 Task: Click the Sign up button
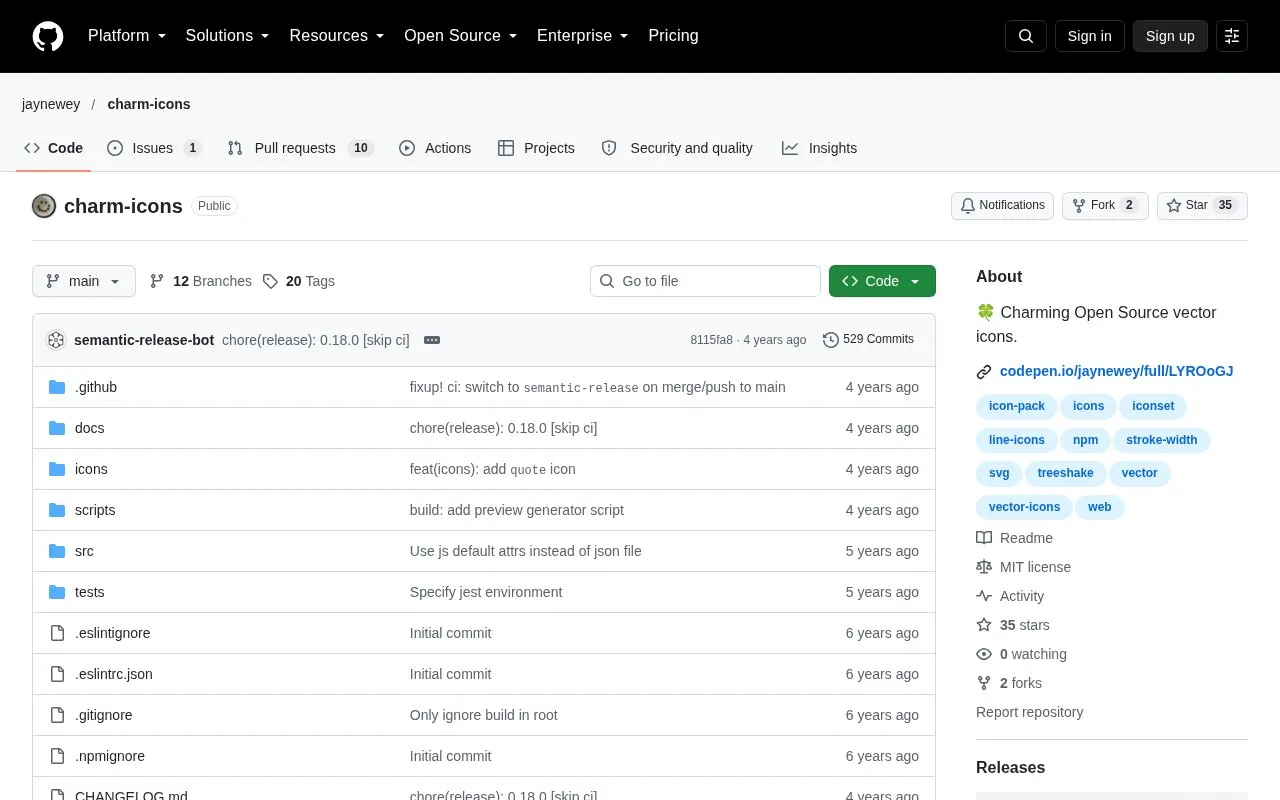[x=1170, y=36]
